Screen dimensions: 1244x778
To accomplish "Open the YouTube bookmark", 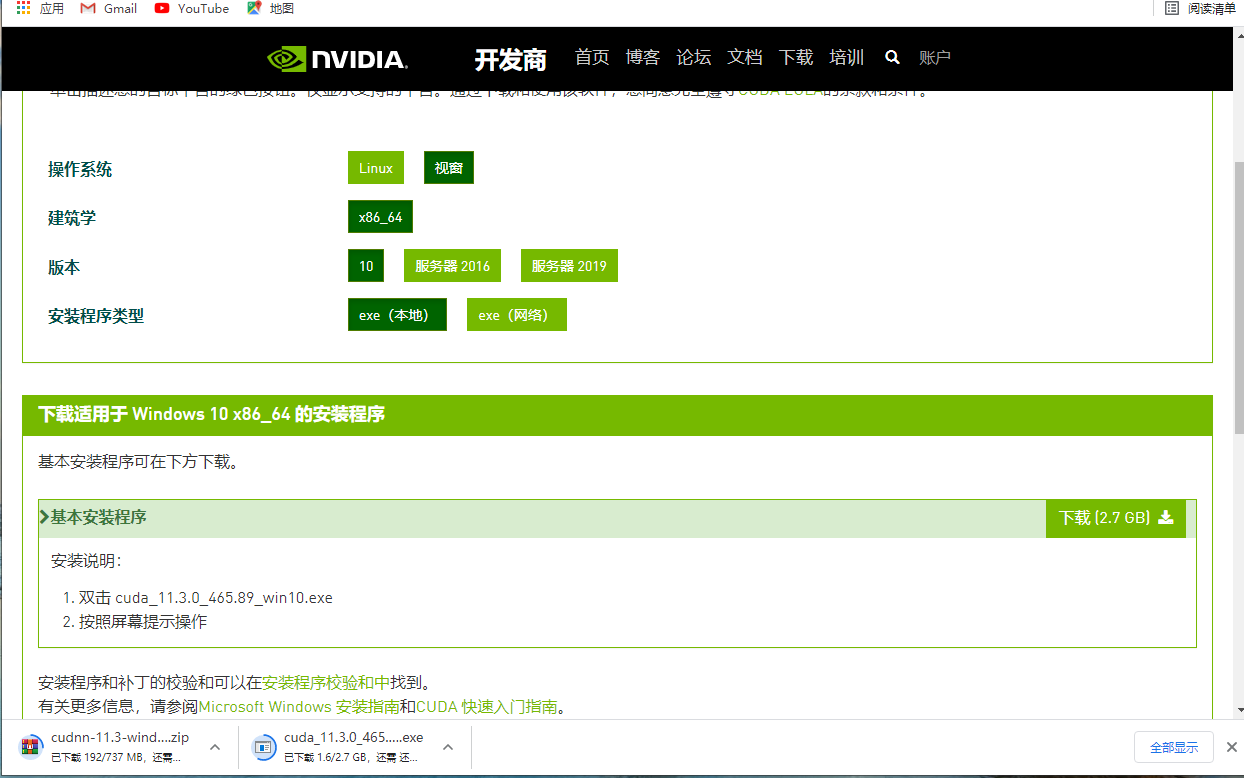I will tap(192, 8).
